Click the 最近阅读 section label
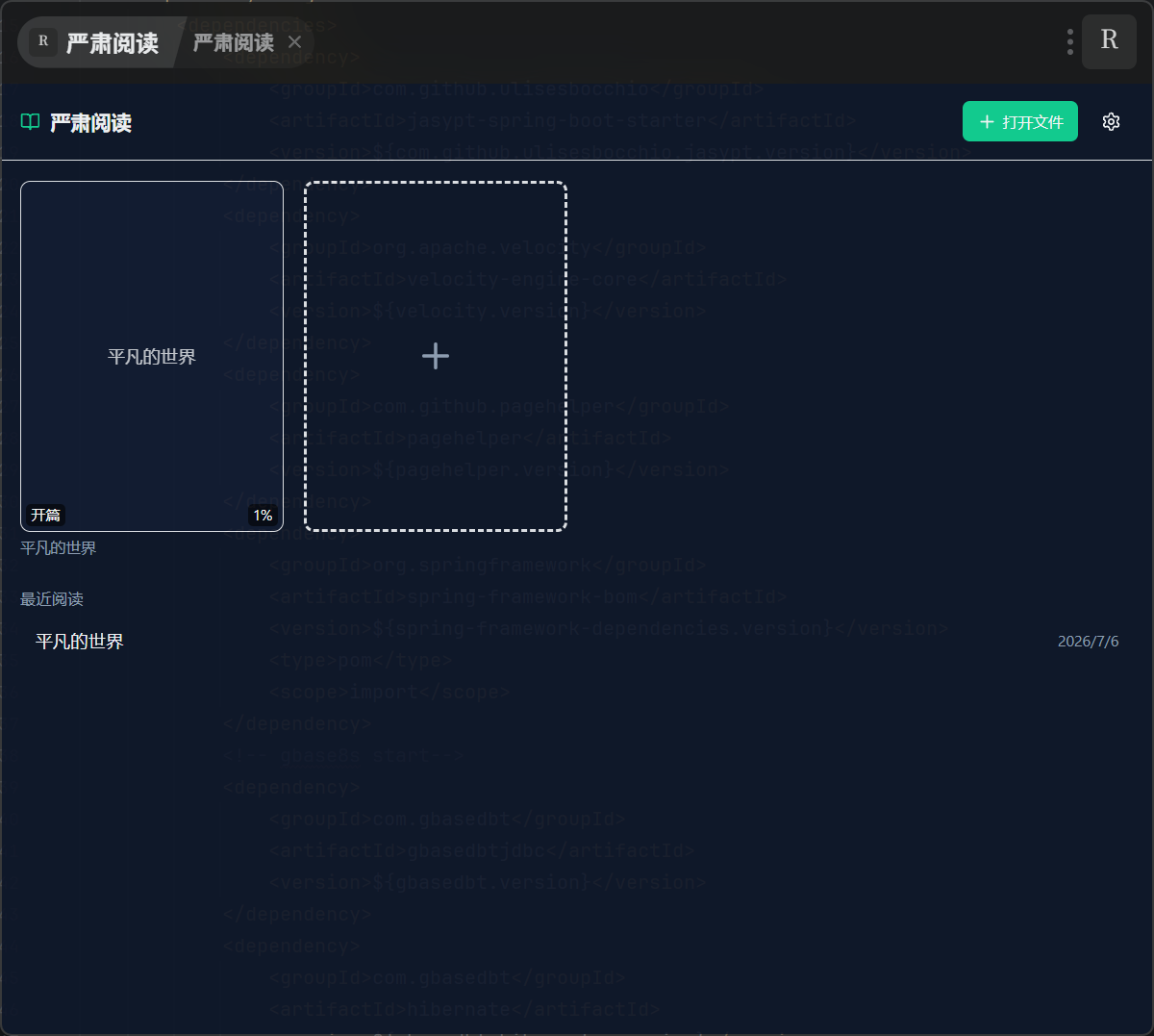 tap(52, 599)
